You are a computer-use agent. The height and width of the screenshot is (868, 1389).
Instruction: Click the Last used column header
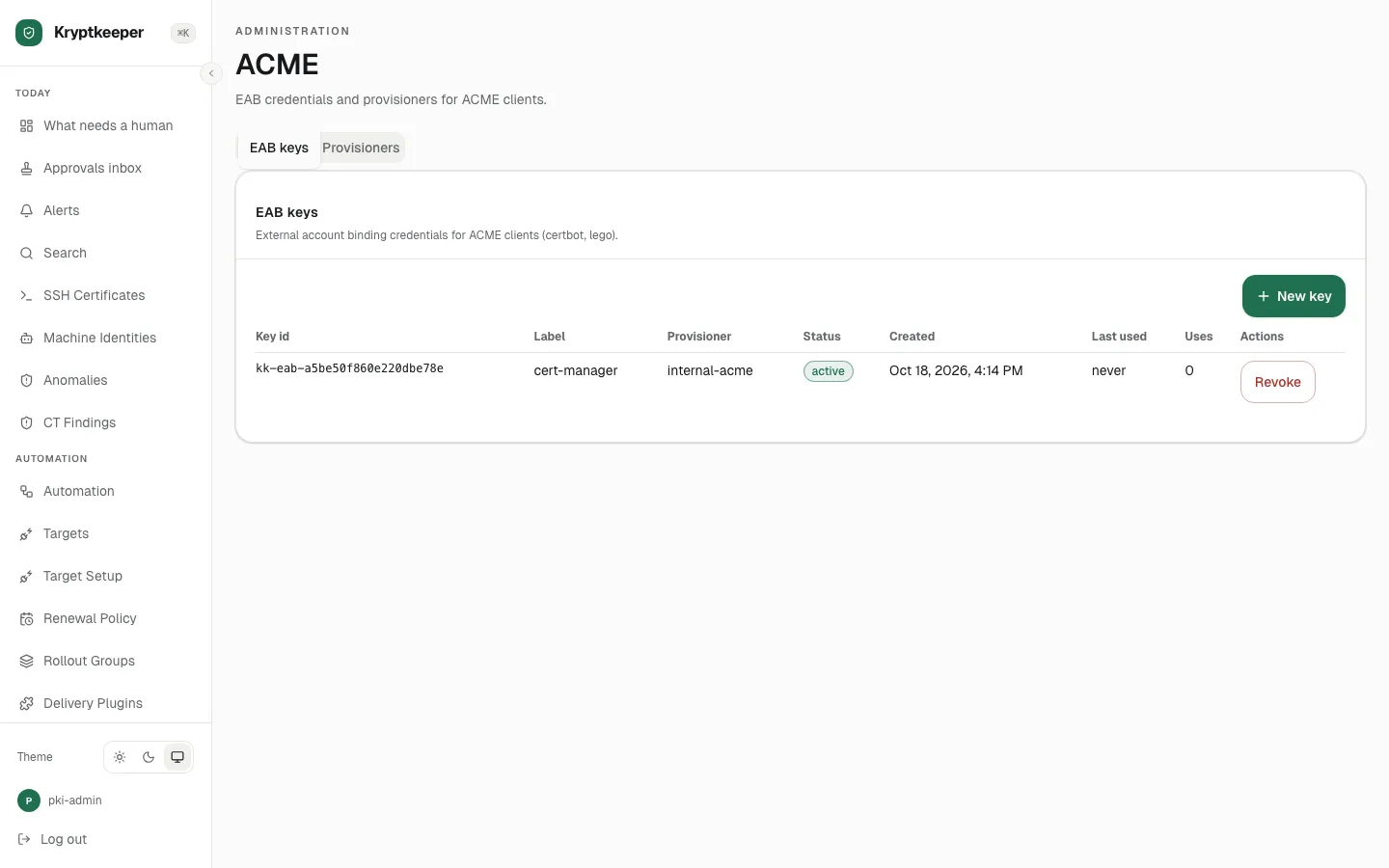pos(1119,337)
